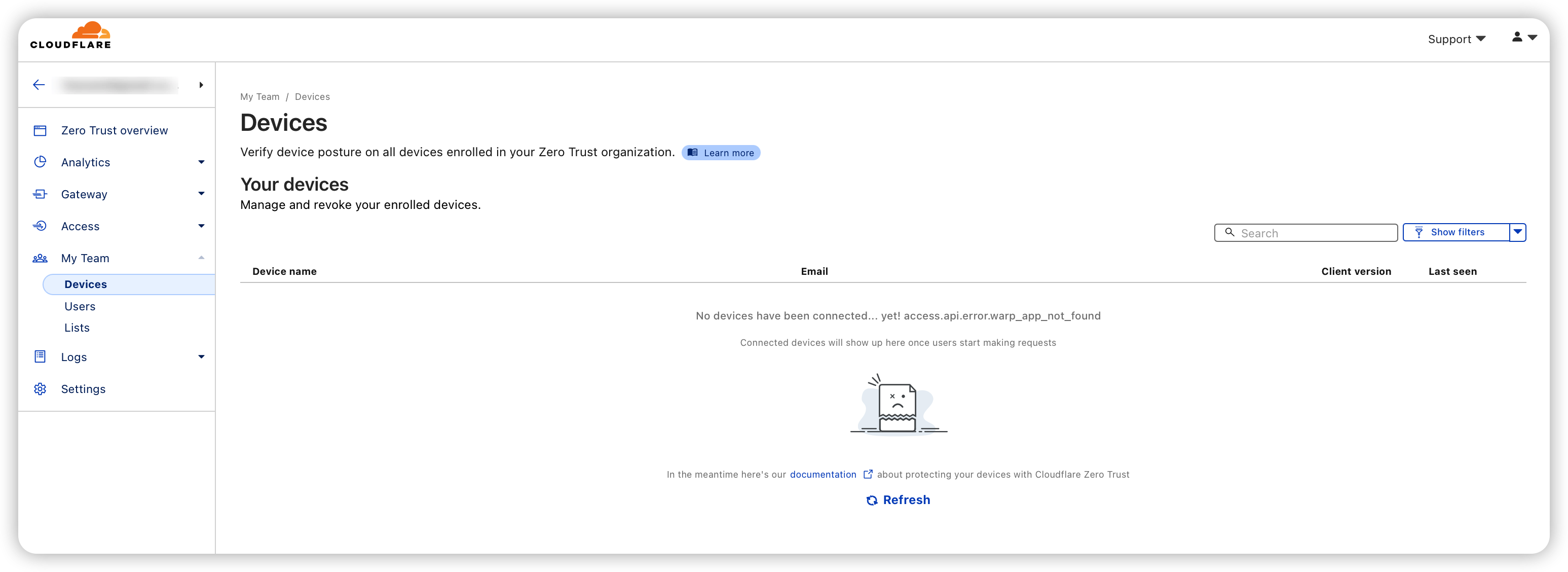Image resolution: width=1568 pixels, height=572 pixels.
Task: Open dropdown arrow beside Show filters
Action: click(1517, 232)
